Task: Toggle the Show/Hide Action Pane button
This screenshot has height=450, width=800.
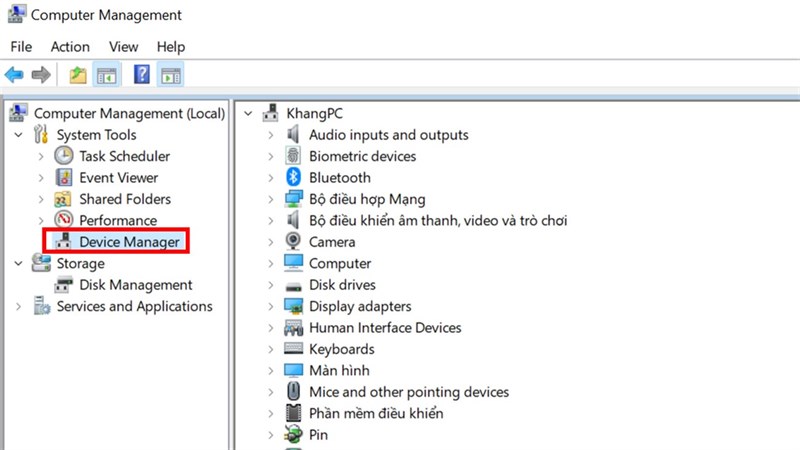Action: [x=170, y=75]
